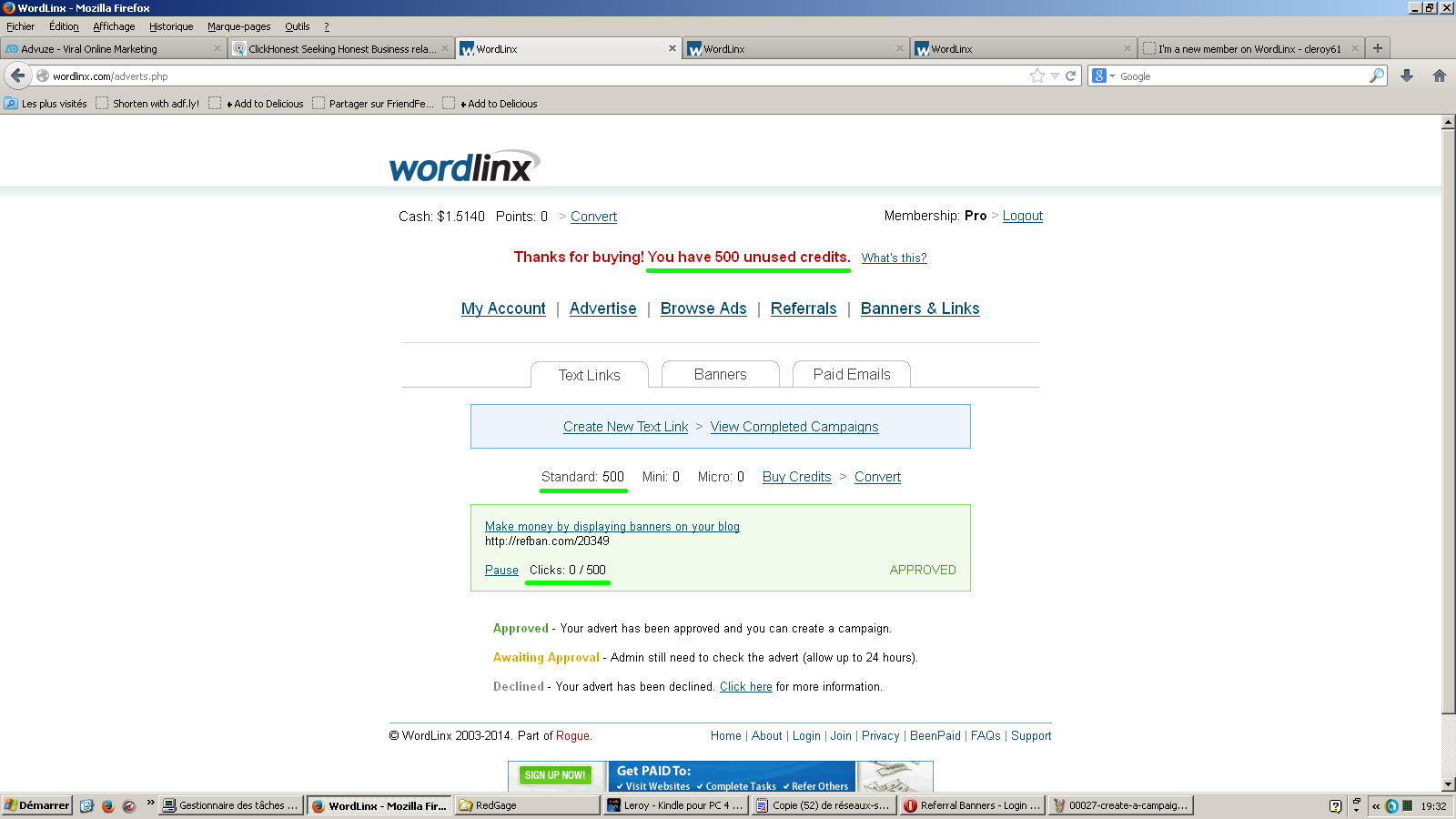Click the SIGN UP NOW! banner button
The image size is (1456, 819).
pos(555,775)
